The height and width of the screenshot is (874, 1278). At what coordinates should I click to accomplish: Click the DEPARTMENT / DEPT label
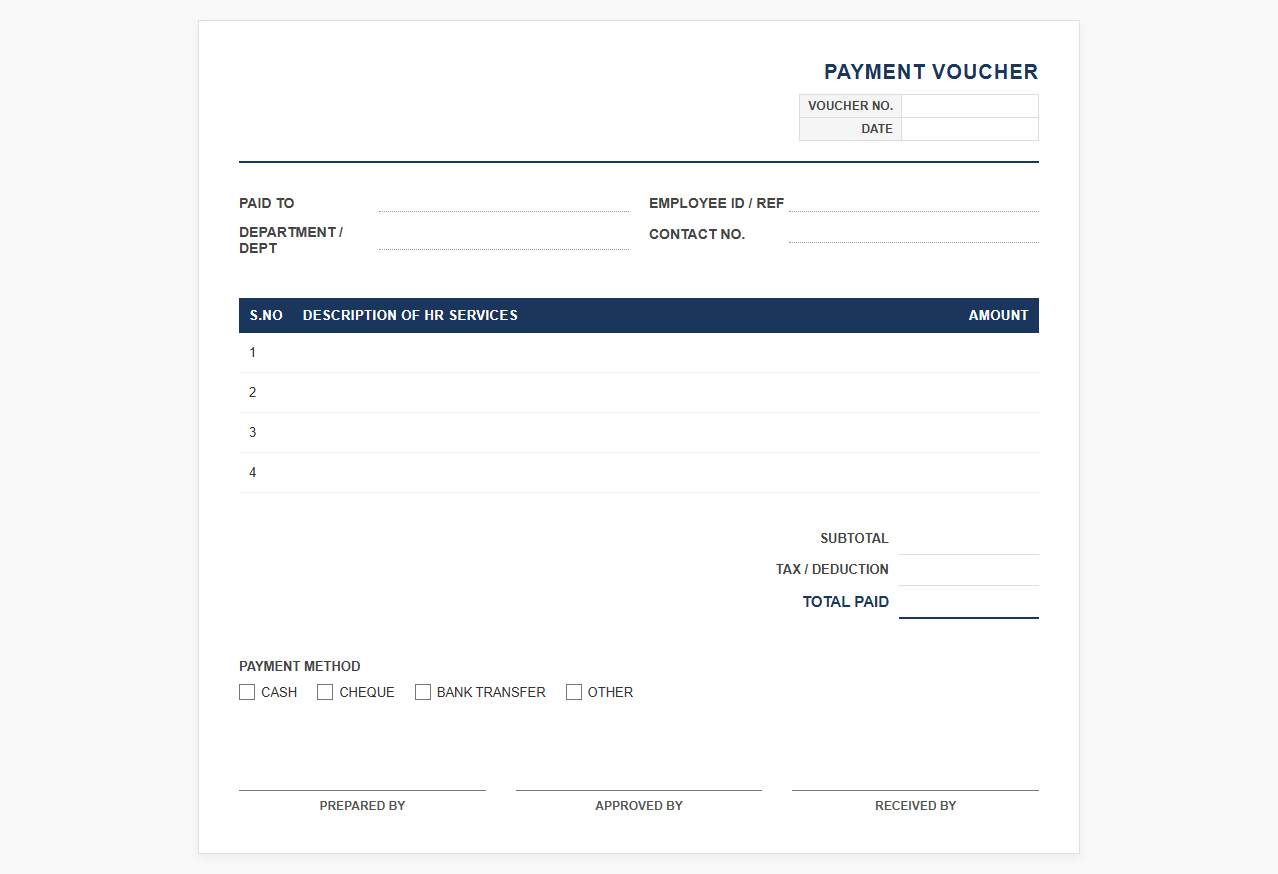291,240
